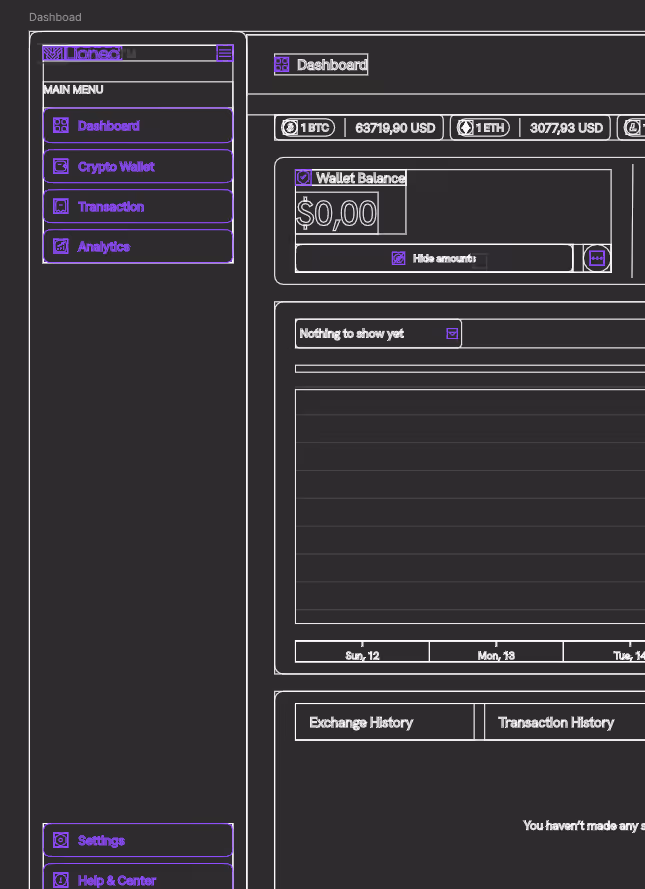
Task: Switch to Exchange History tab
Action: tap(385, 722)
